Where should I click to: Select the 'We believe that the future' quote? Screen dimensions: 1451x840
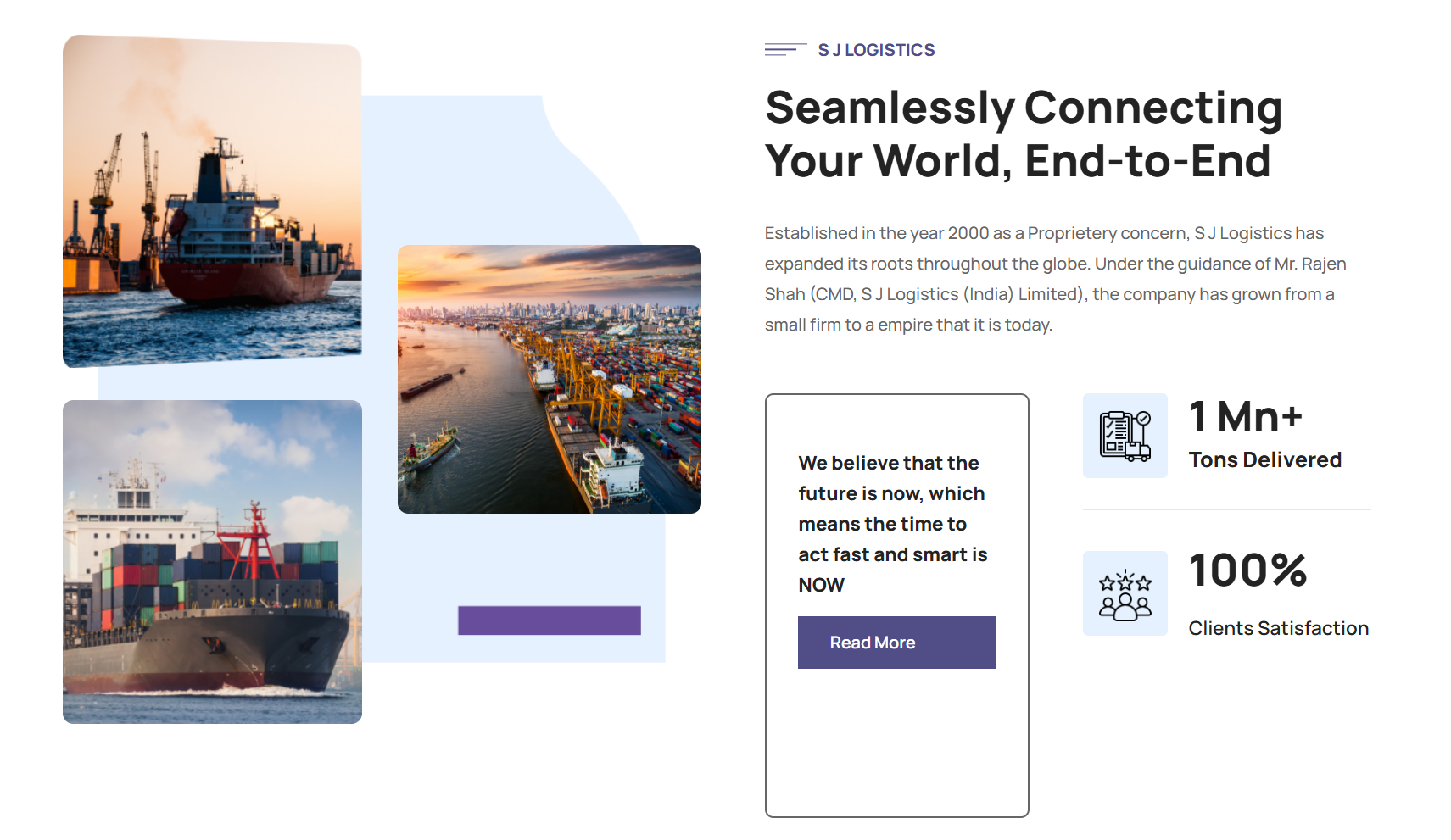pos(892,524)
